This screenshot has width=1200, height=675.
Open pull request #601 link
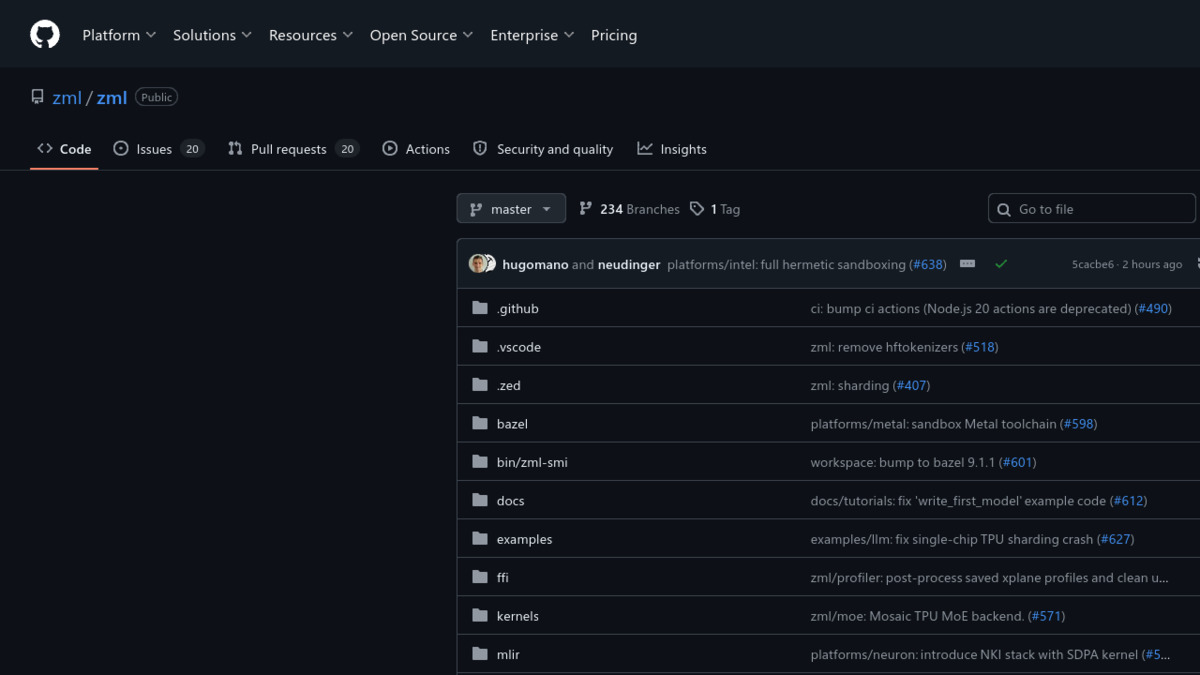[1018, 462]
